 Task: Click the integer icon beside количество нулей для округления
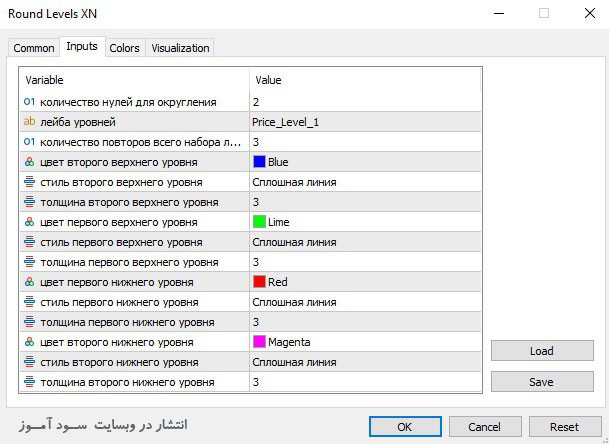click(x=30, y=102)
